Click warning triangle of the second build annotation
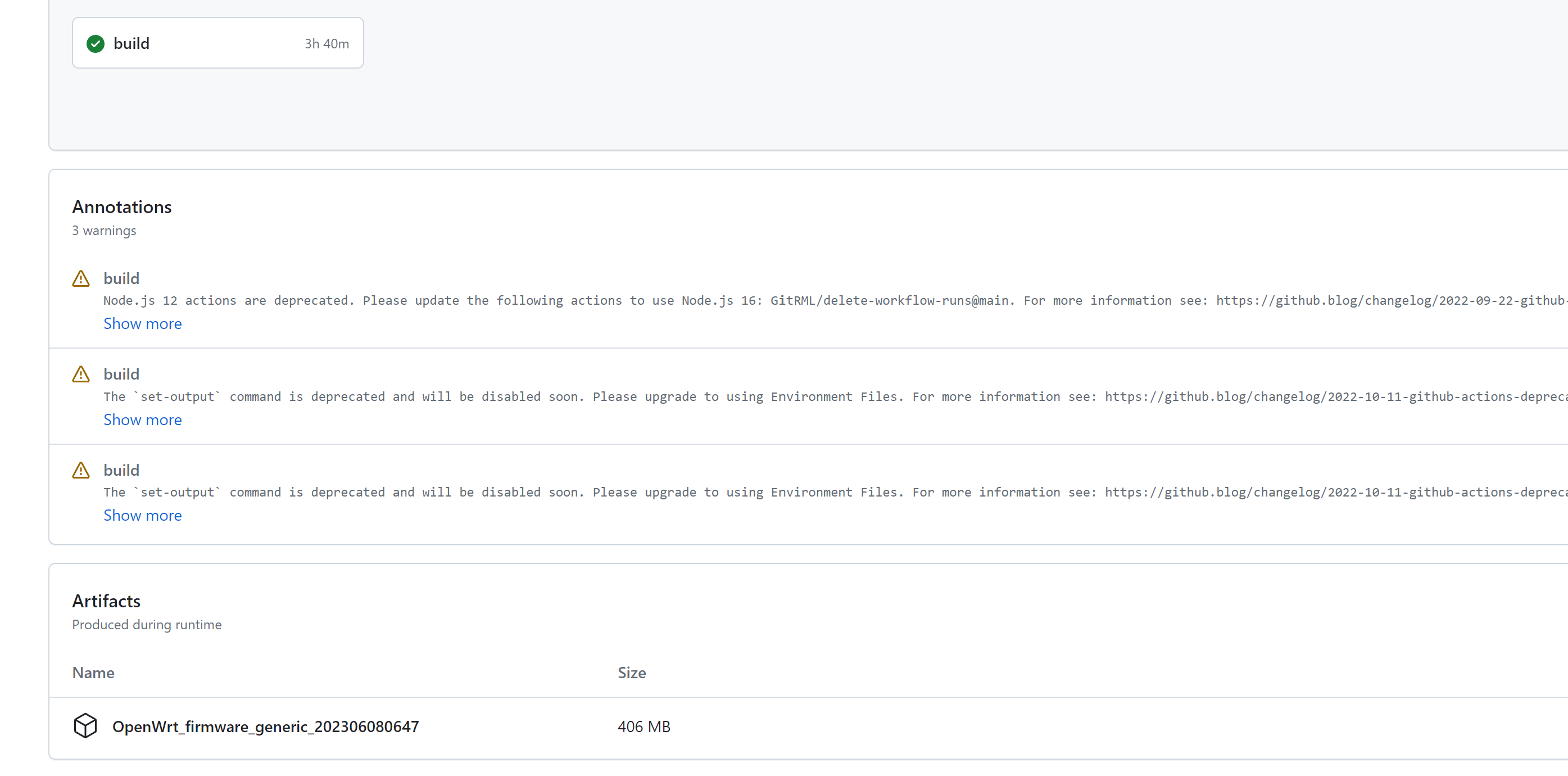This screenshot has width=1568, height=776. (x=81, y=374)
